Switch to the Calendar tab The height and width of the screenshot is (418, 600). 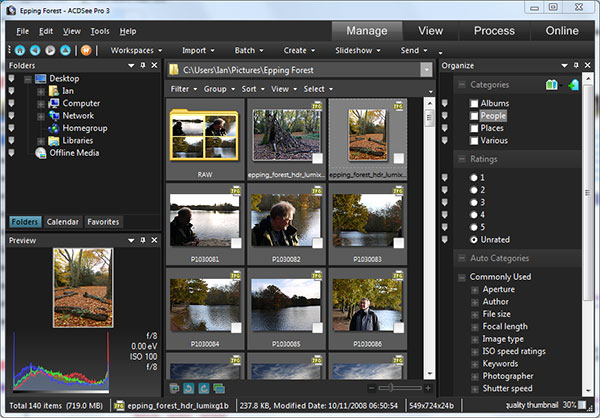[x=62, y=222]
